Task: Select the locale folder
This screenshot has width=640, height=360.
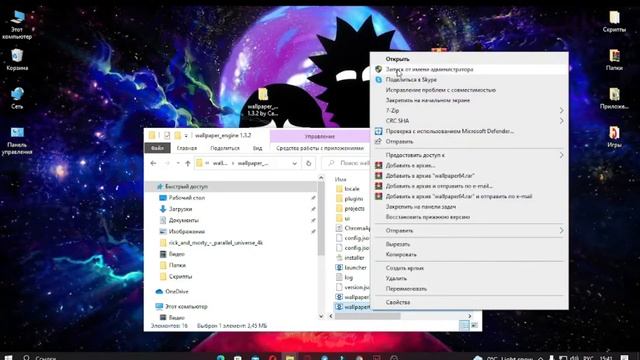Action: (x=348, y=189)
